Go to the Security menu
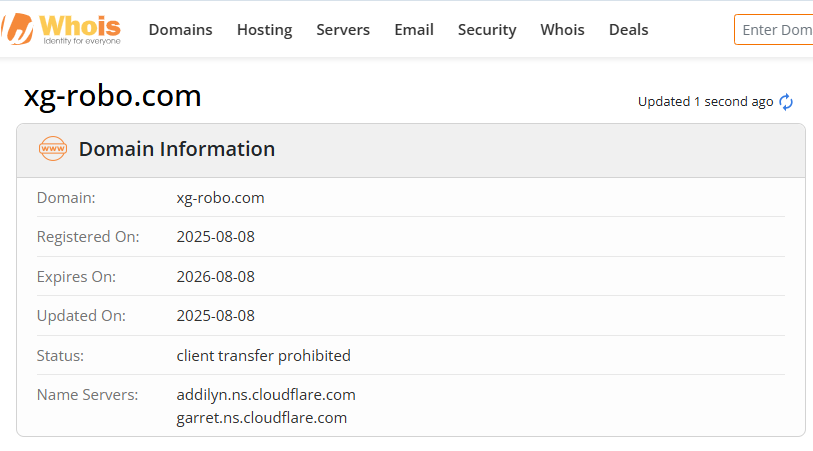The image size is (813, 451). [x=487, y=30]
